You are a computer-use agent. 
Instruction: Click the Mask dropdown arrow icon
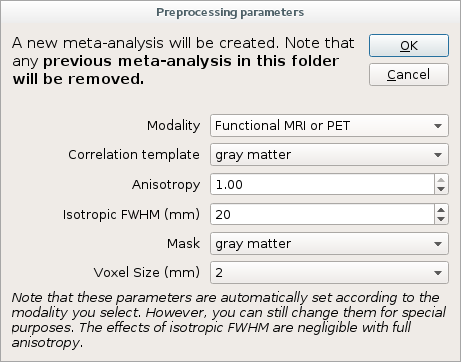[438, 244]
